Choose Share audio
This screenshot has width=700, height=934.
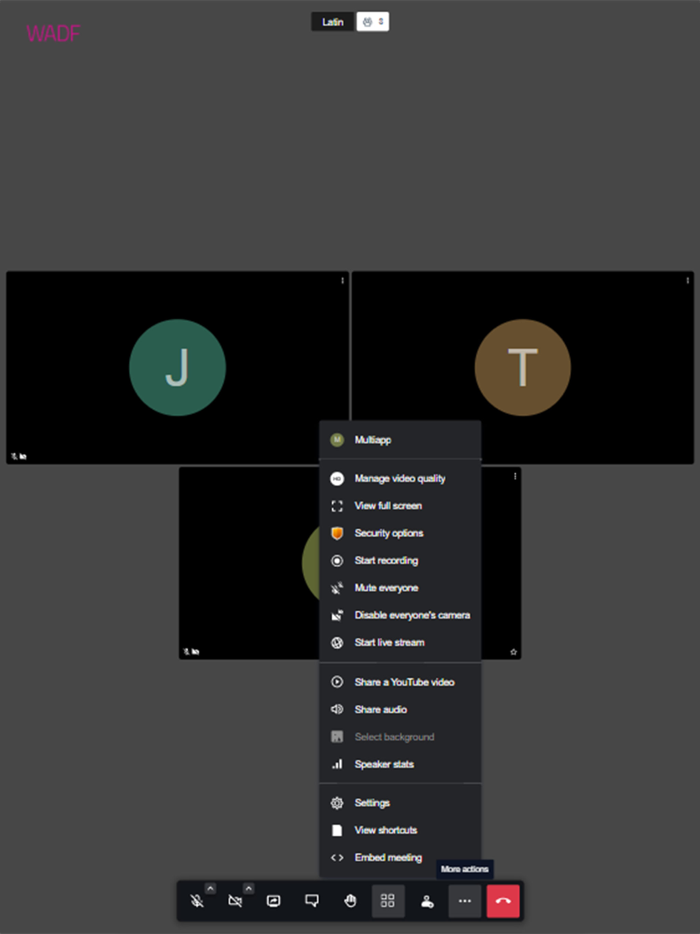[x=400, y=709]
